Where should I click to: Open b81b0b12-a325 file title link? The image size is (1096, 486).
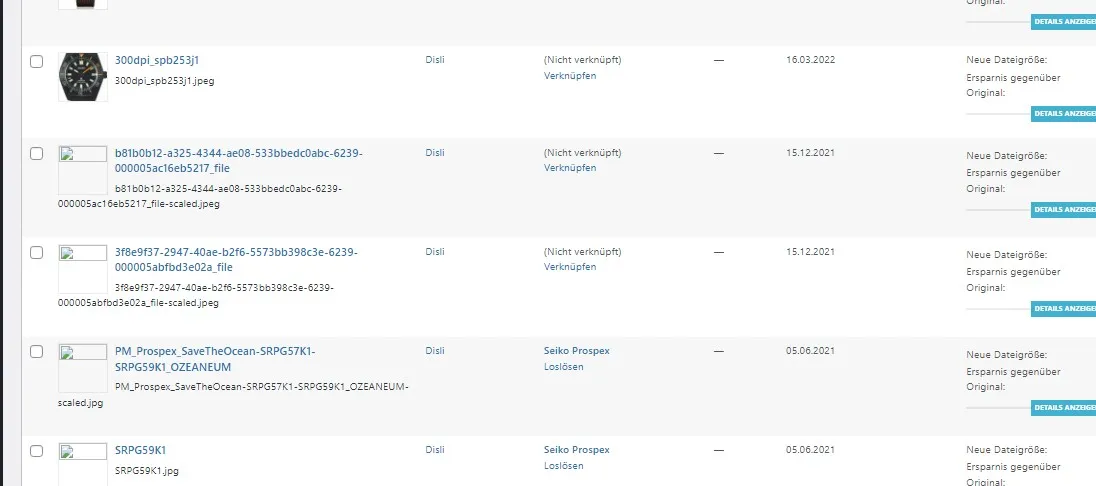tap(238, 160)
